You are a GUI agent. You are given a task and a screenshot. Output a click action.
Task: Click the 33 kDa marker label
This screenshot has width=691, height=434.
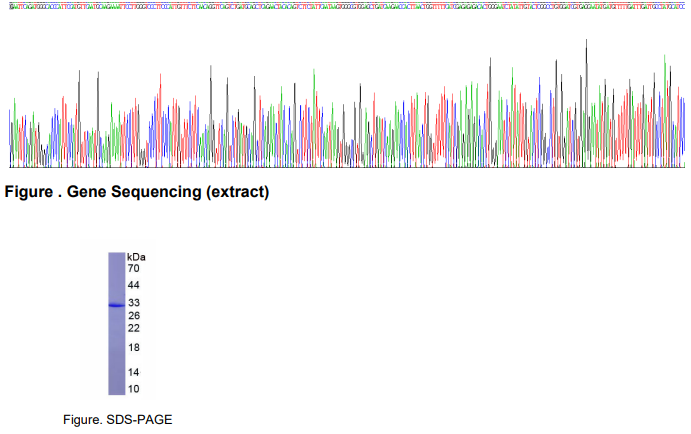tap(134, 303)
